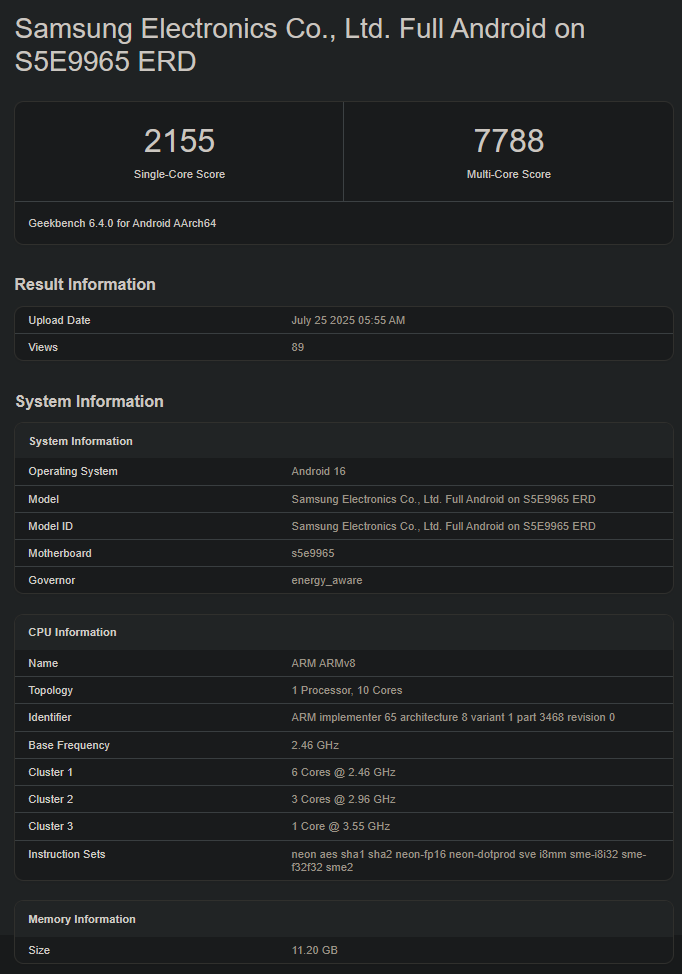Click the System Information table header
Image resolution: width=682 pixels, height=974 pixels.
[x=81, y=441]
